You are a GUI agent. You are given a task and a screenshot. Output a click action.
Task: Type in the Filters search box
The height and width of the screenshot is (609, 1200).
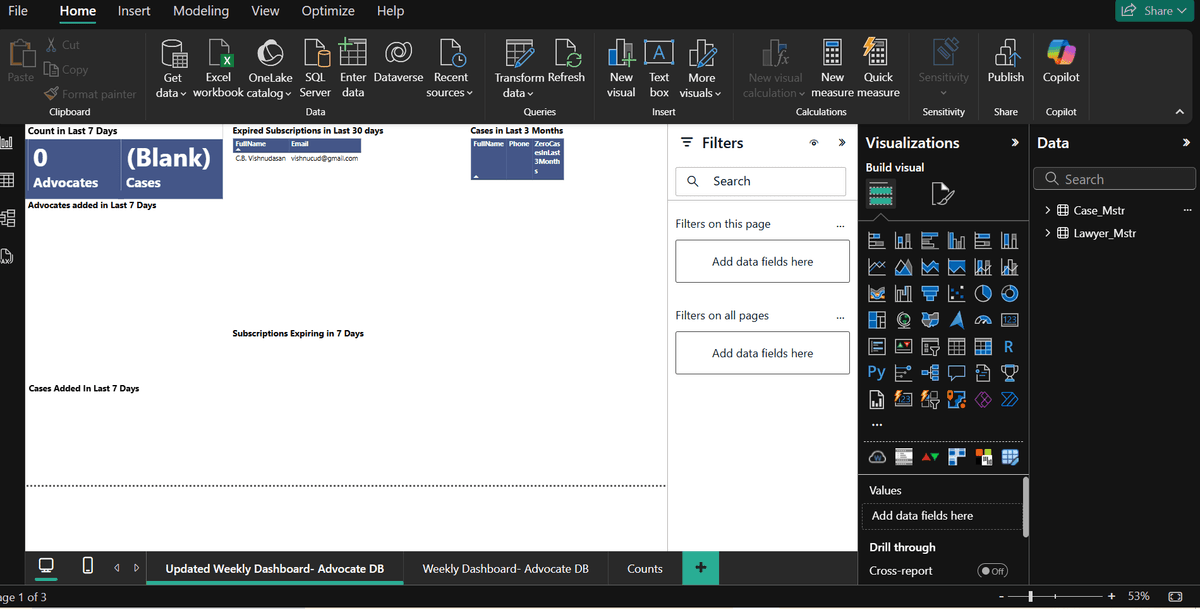click(x=760, y=181)
